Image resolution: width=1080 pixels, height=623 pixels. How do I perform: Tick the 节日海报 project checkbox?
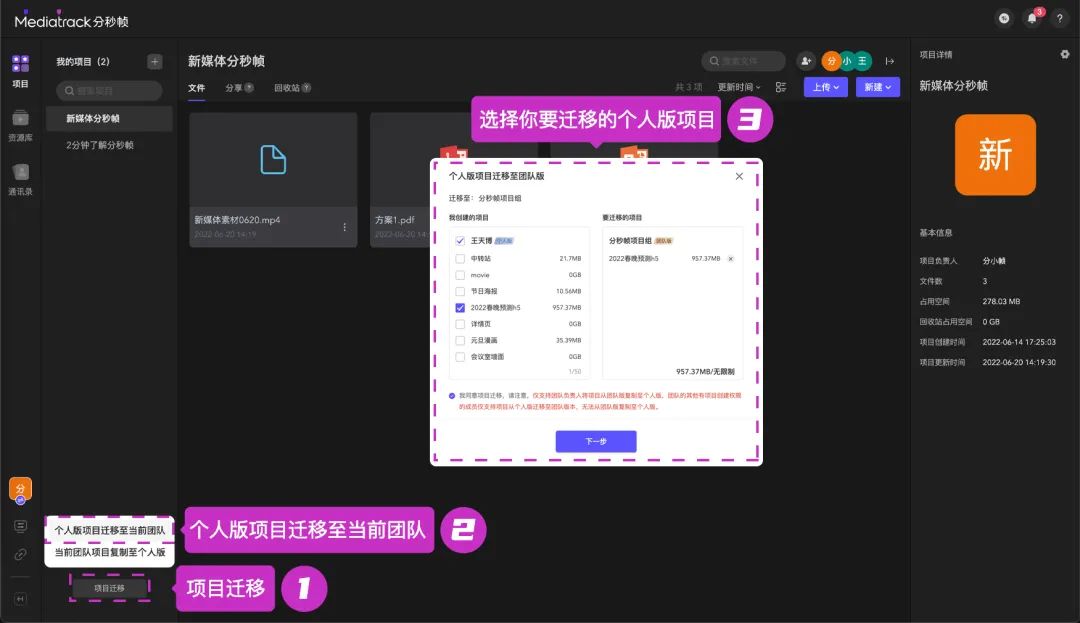[460, 291]
